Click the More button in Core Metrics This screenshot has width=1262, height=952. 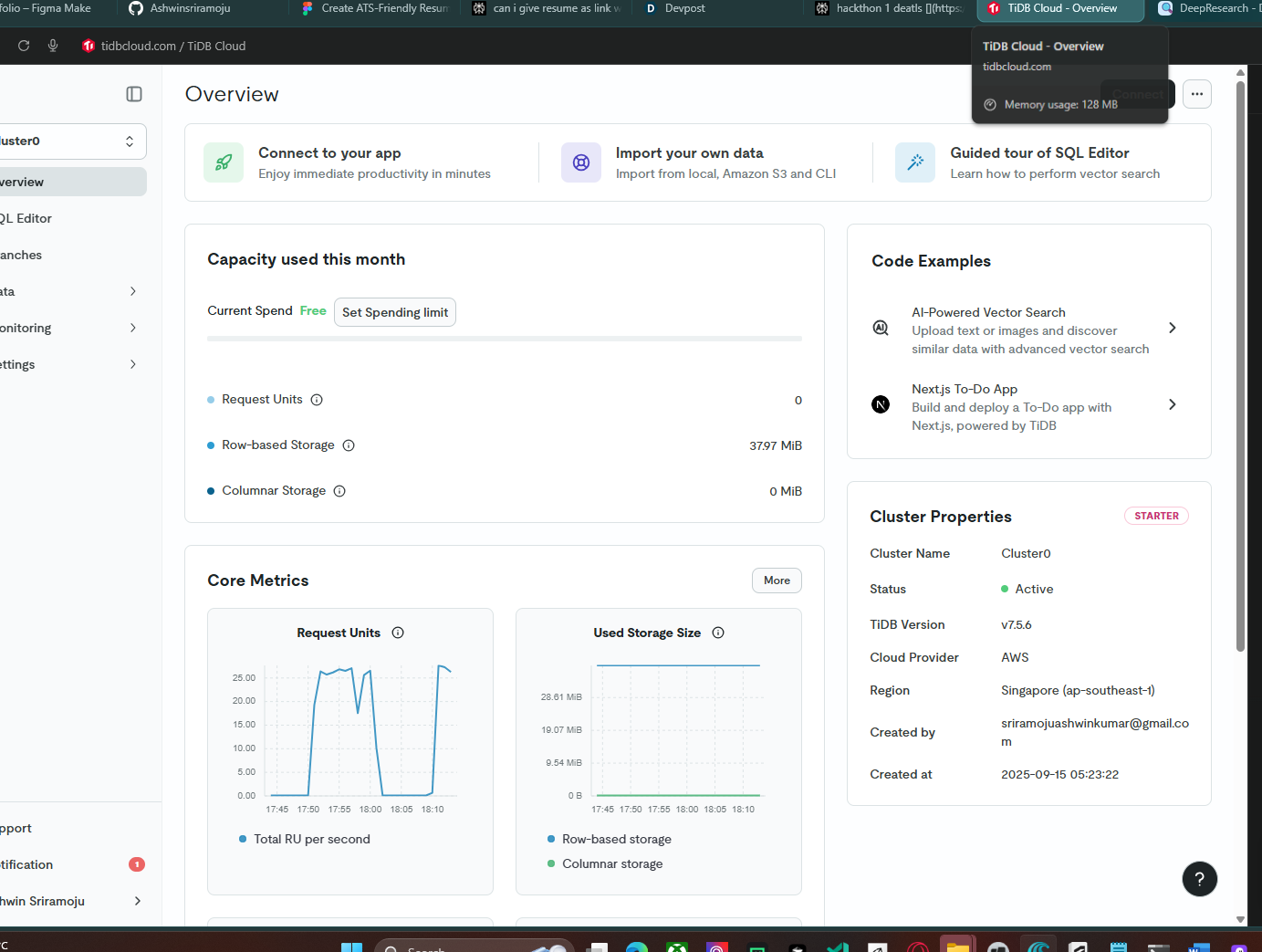click(x=777, y=581)
